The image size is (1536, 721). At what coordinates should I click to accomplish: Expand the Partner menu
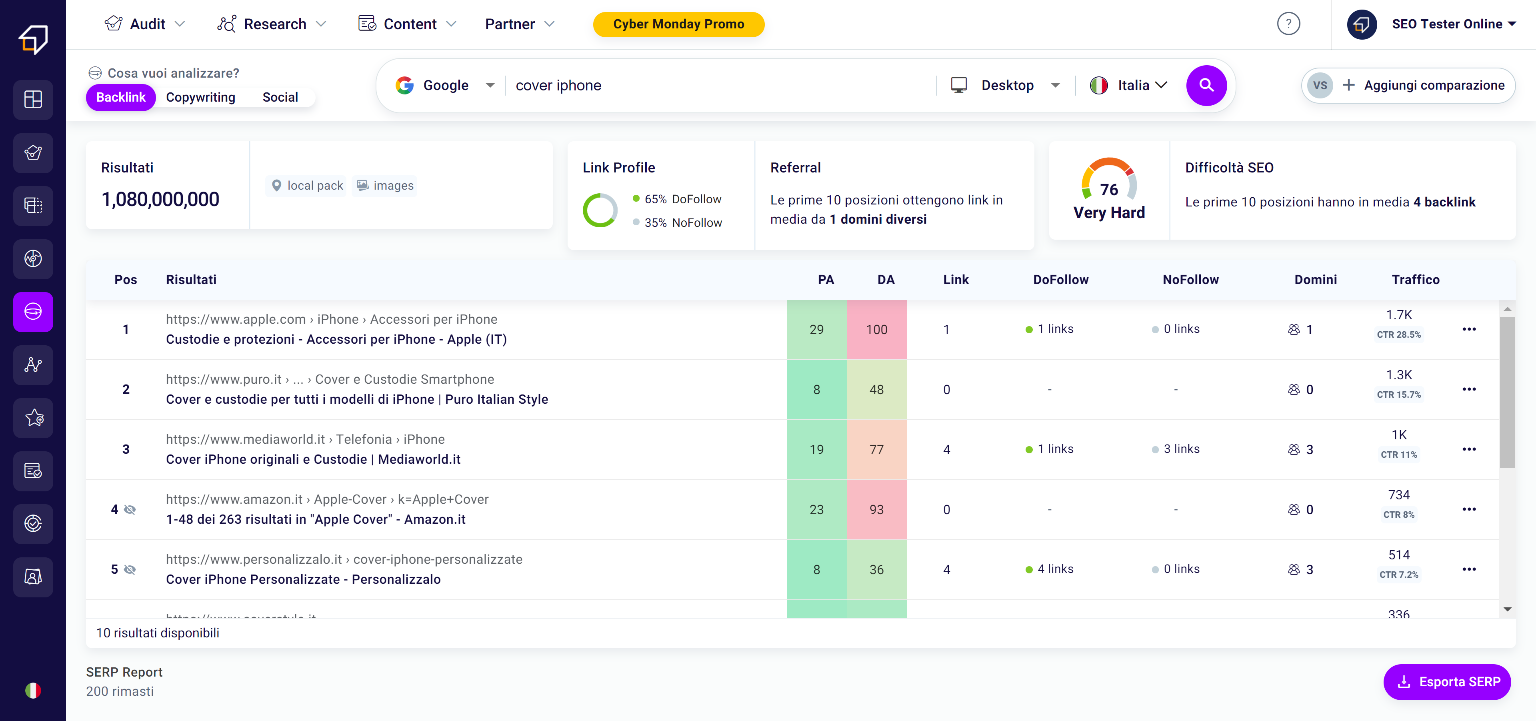click(520, 24)
